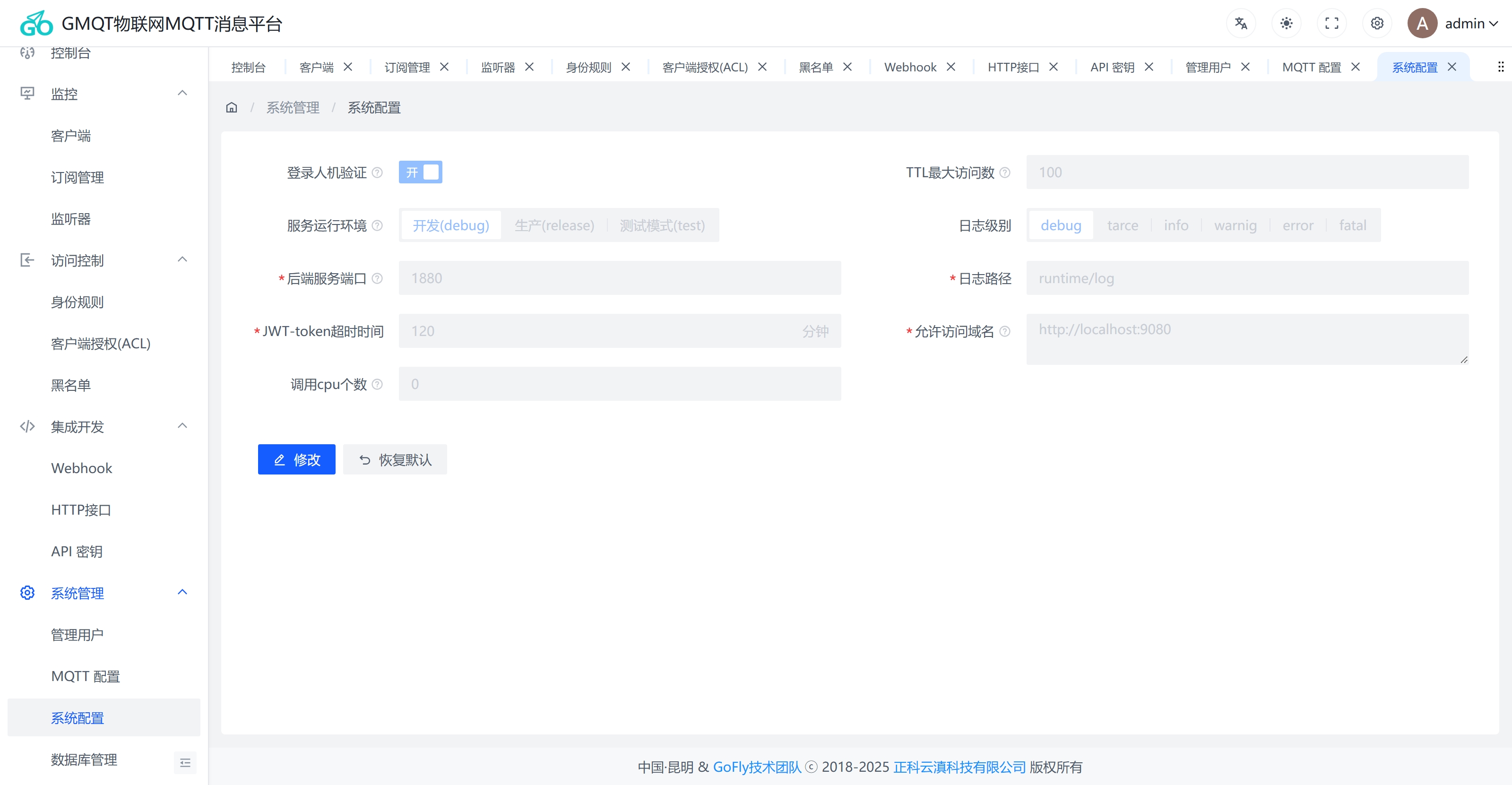Screen dimensions: 1512x785
Task: Click the 修改 button to save changes
Action: tap(296, 459)
